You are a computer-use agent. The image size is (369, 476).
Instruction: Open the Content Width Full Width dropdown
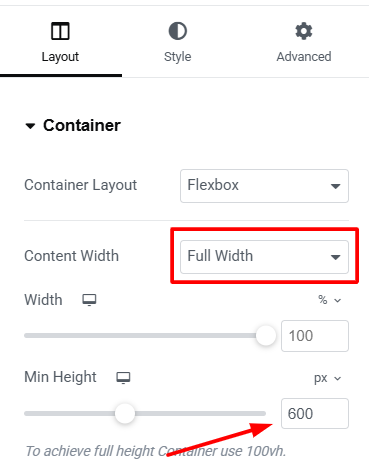click(264, 257)
